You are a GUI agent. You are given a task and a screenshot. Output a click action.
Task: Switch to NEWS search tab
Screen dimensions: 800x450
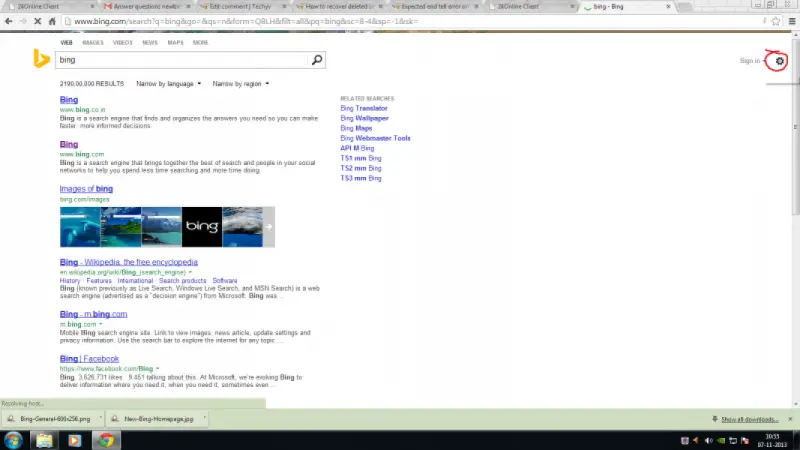tap(149, 42)
